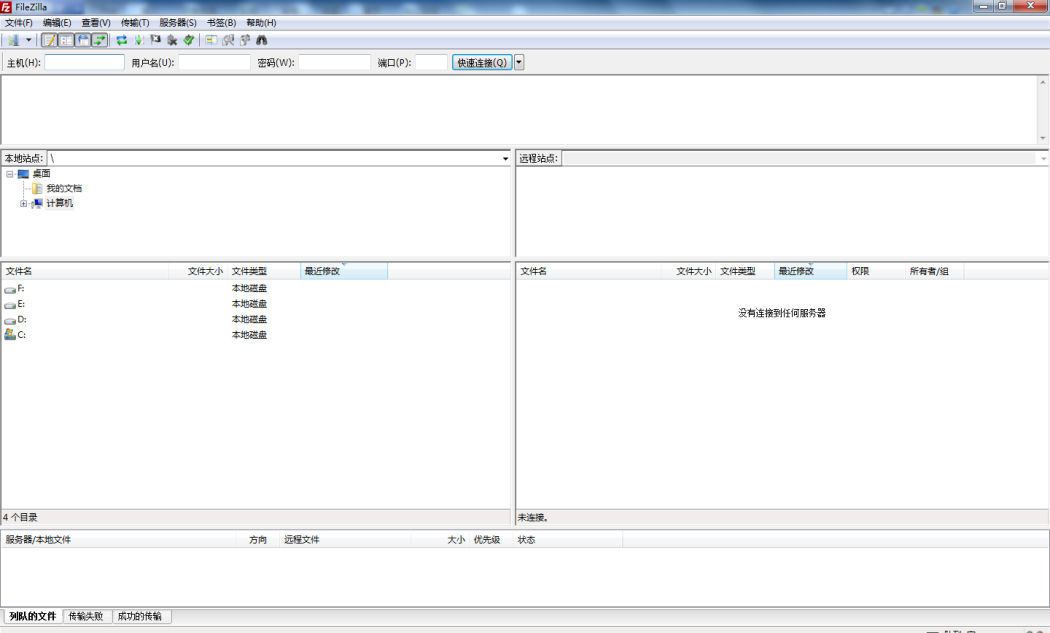Sort local list by 文件大小 column
This screenshot has width=1050, height=633.
pyautogui.click(x=198, y=271)
